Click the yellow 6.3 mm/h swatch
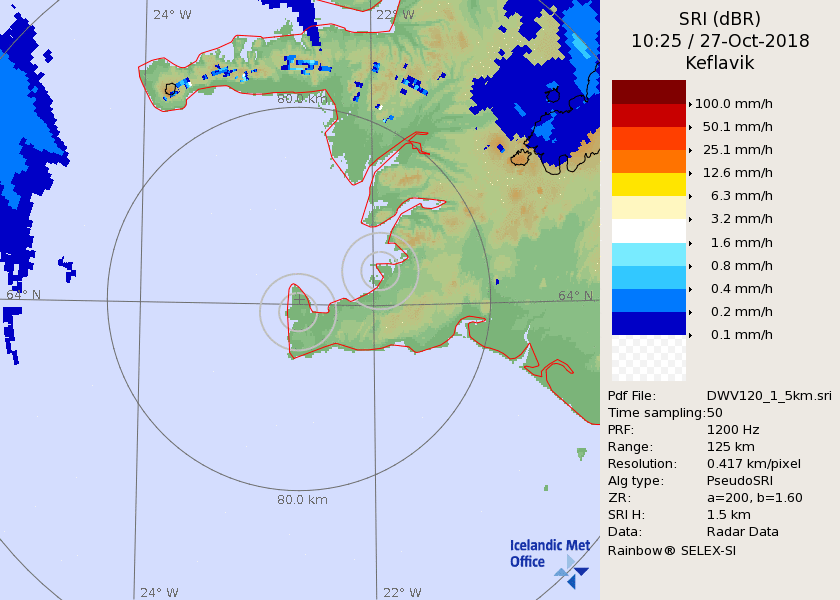840x600 pixels. click(649, 184)
